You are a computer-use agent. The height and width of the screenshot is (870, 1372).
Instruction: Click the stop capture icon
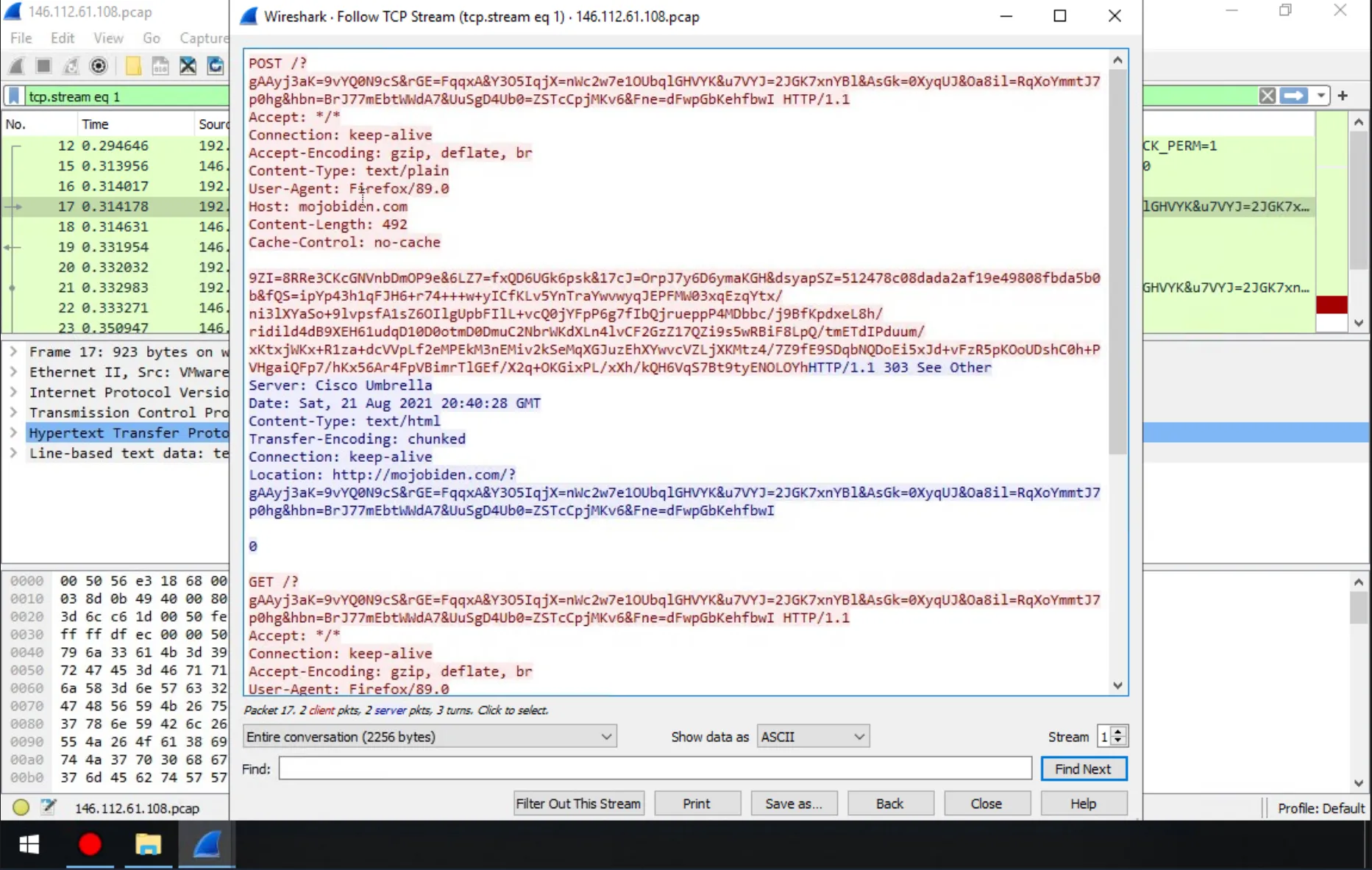[x=43, y=65]
